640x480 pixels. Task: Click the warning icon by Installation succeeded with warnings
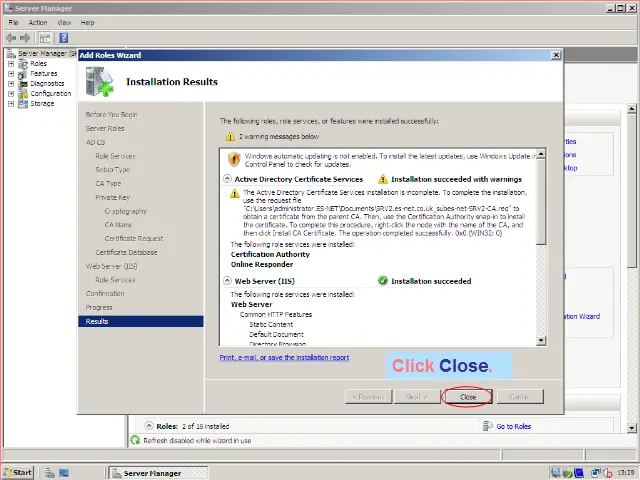coord(382,179)
